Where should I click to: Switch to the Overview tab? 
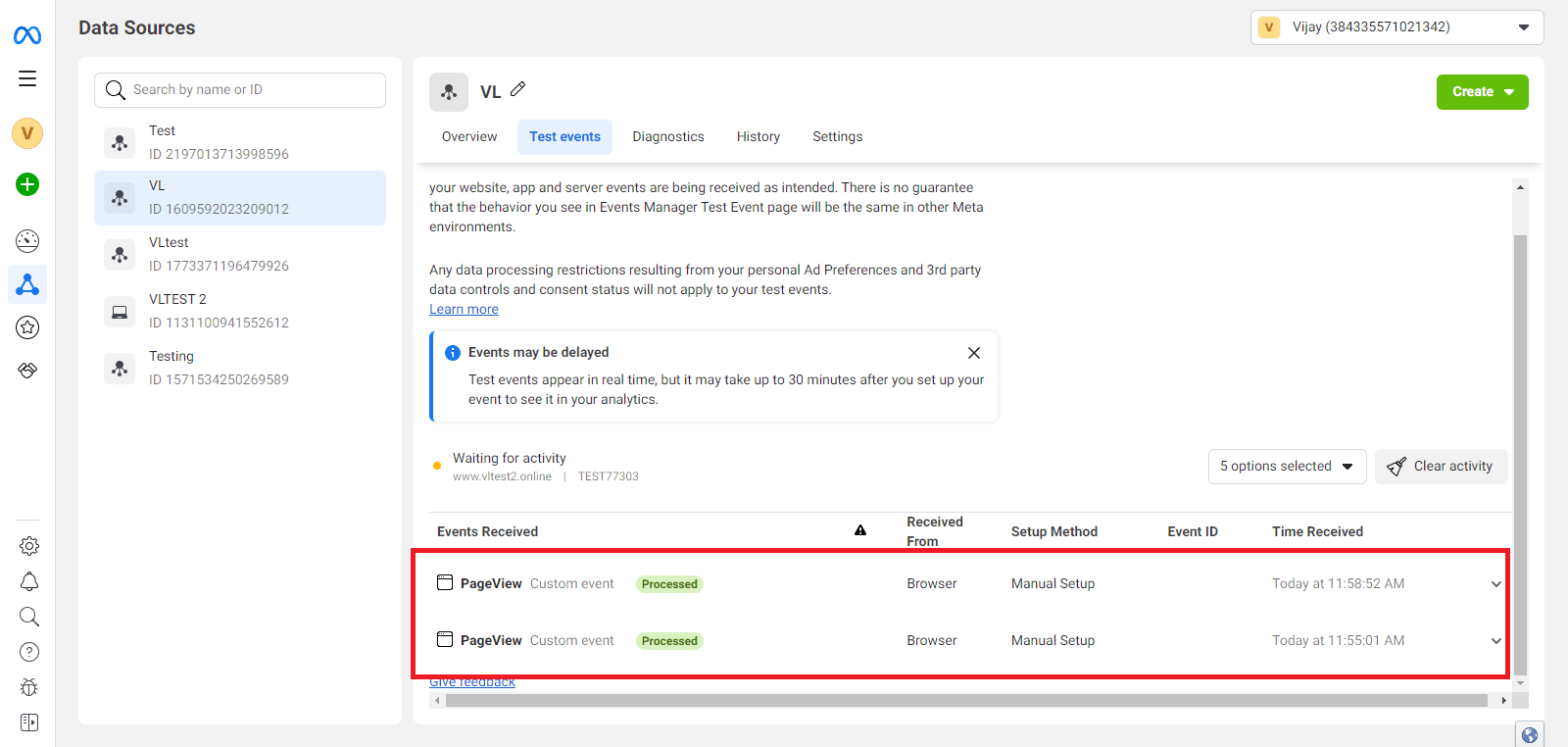click(469, 137)
